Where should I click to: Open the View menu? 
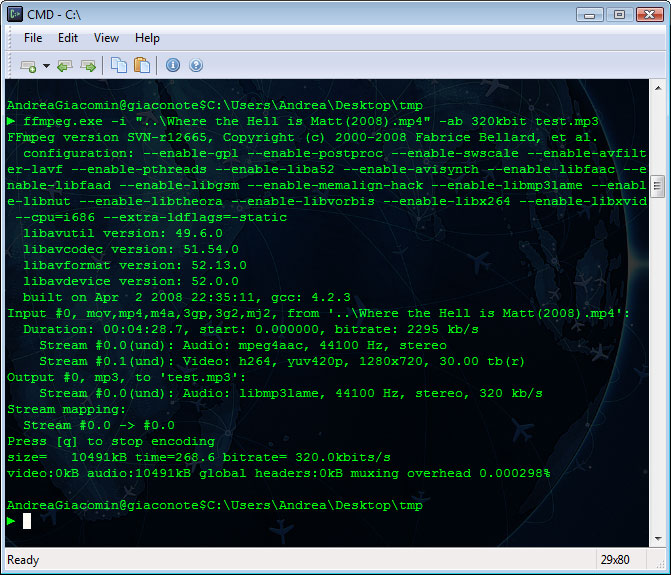pyautogui.click(x=106, y=38)
